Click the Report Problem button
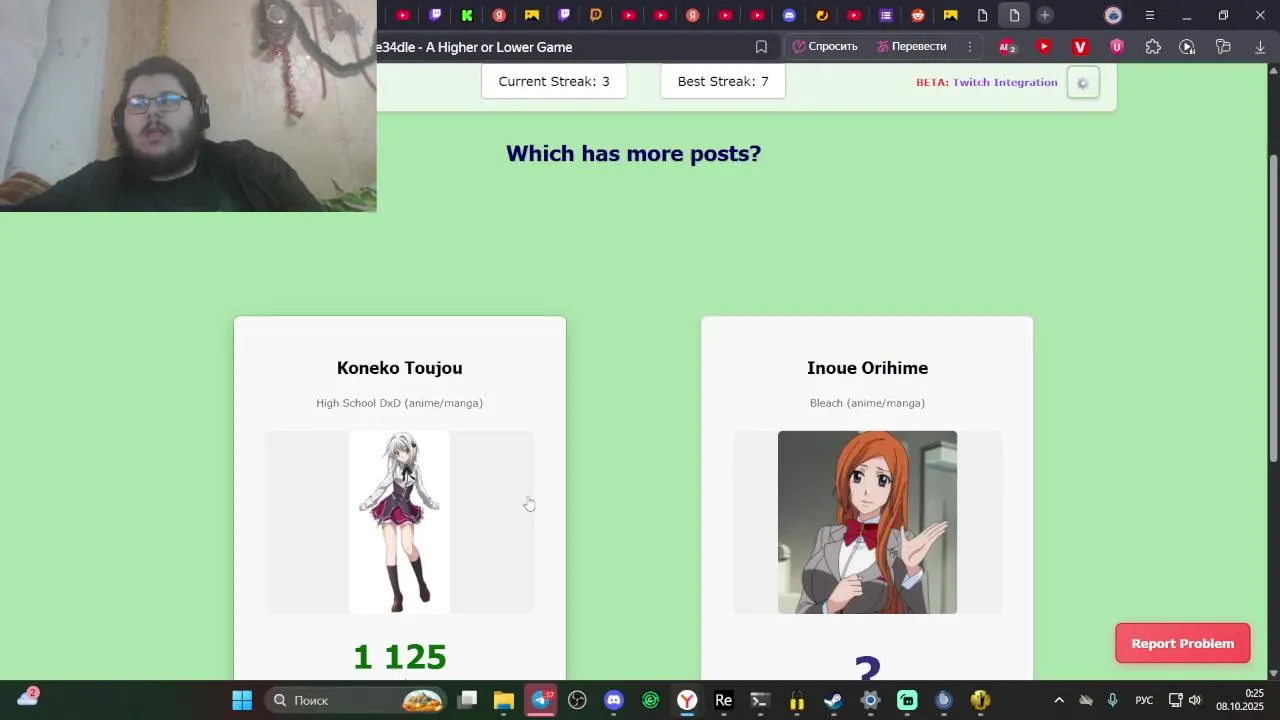The height and width of the screenshot is (720, 1280). 1183,643
